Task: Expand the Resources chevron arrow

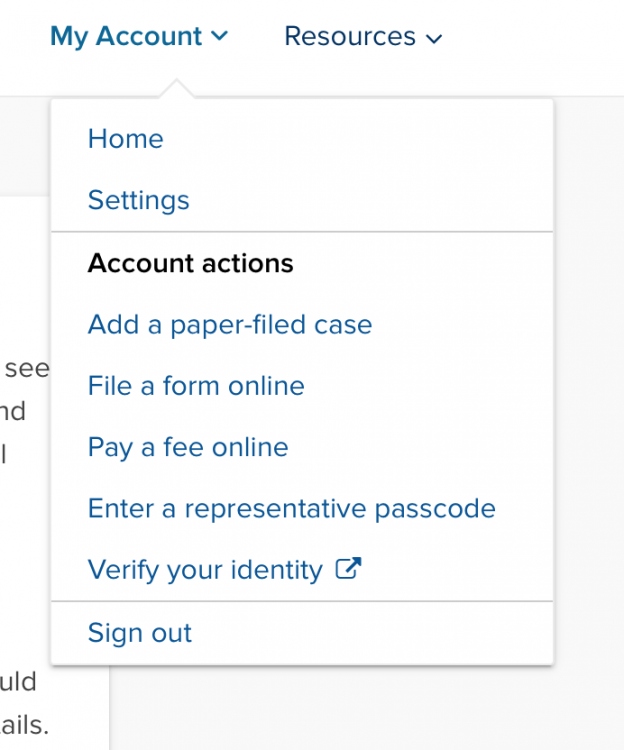Action: point(434,38)
